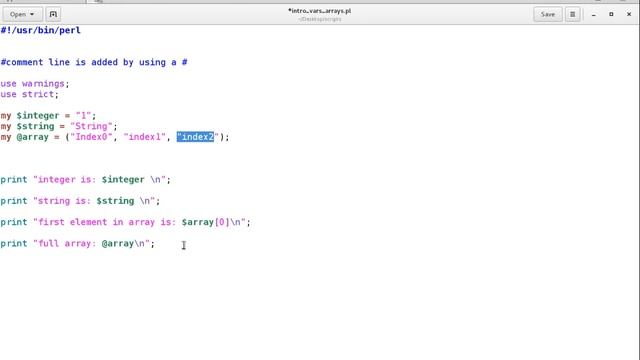
Task: Click the "$integer" variable in its declaration line
Action: pyautogui.click(x=38, y=116)
